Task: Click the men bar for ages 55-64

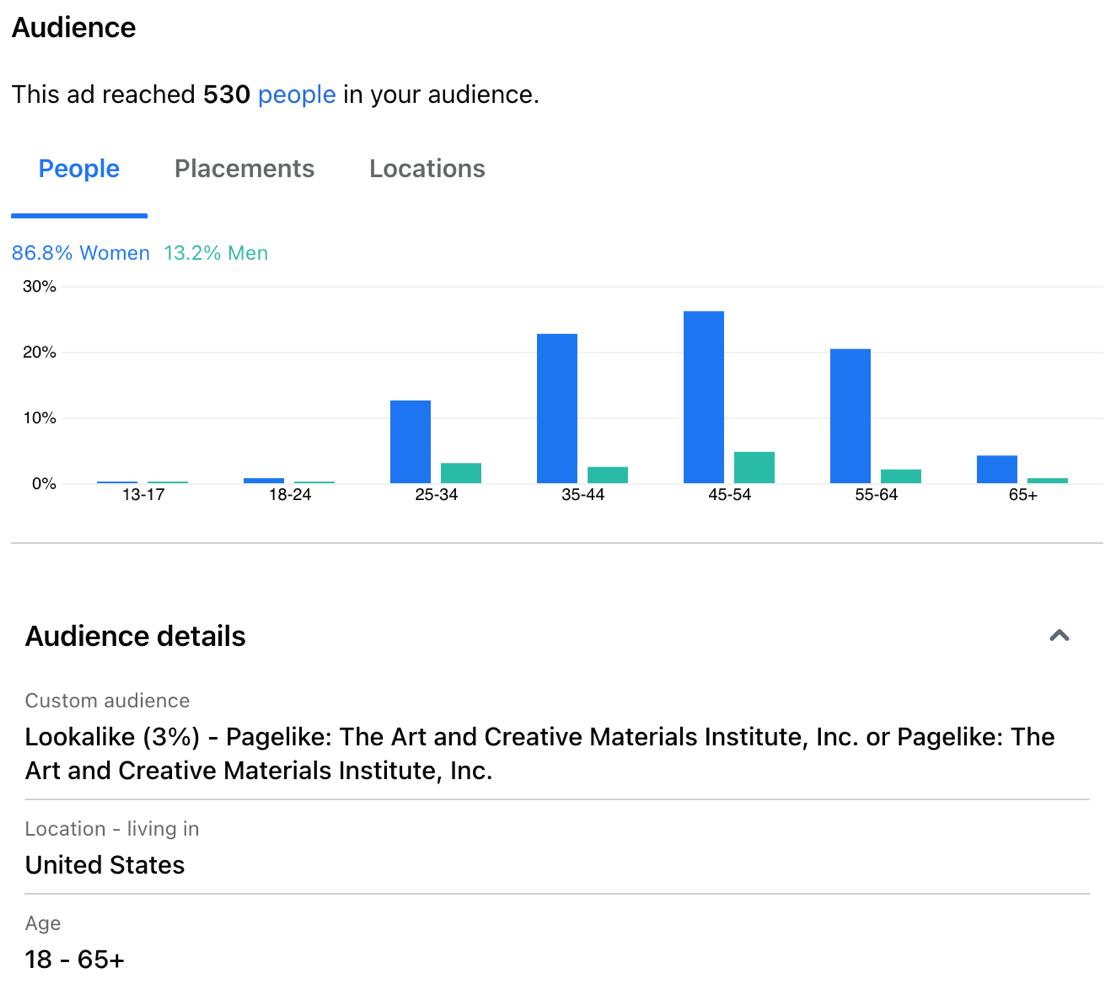Action: [x=900, y=476]
